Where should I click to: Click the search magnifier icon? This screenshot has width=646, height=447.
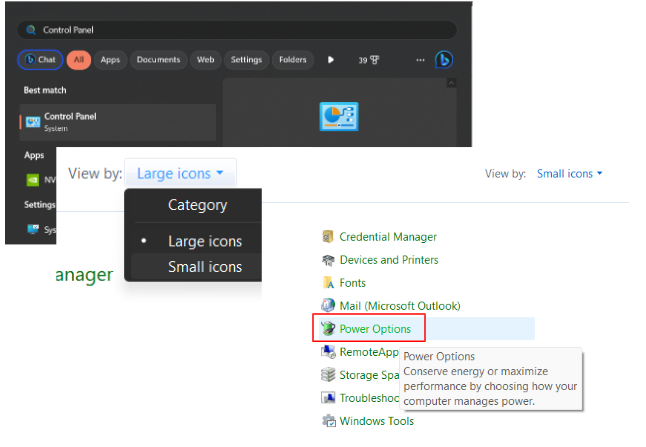31,30
